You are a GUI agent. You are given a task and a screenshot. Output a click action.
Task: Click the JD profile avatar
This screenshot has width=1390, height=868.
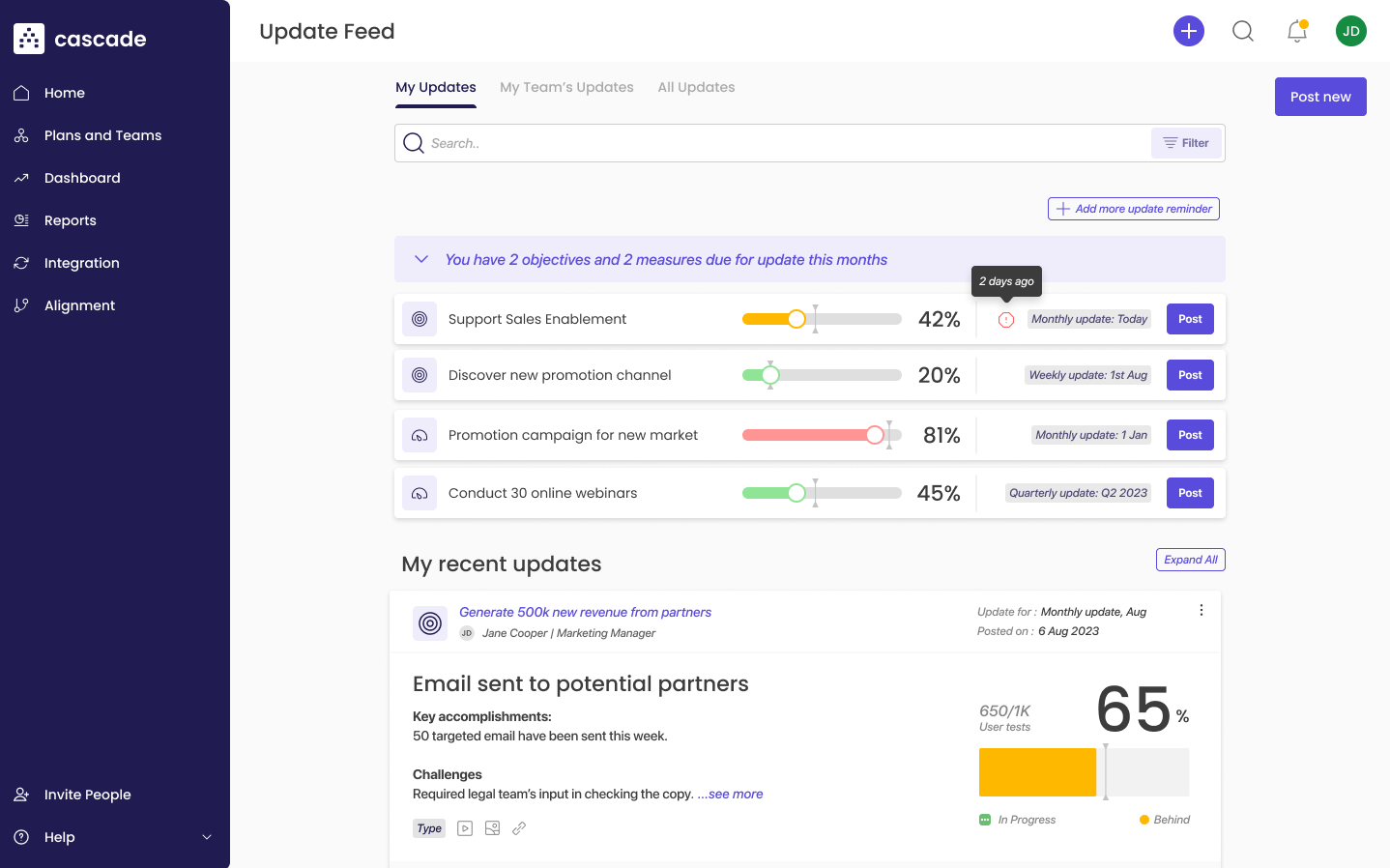click(x=1350, y=30)
